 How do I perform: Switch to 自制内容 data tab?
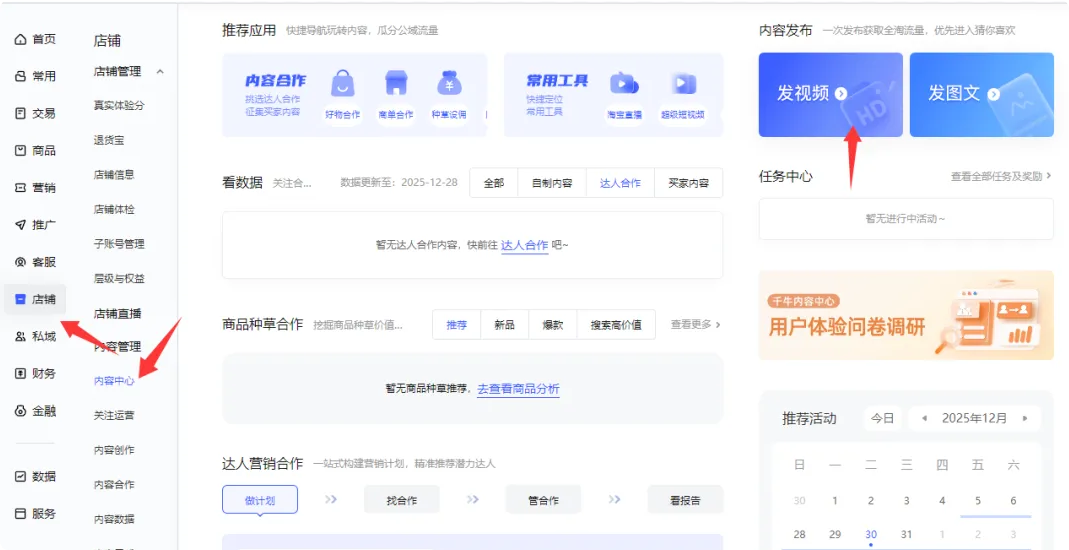552,183
